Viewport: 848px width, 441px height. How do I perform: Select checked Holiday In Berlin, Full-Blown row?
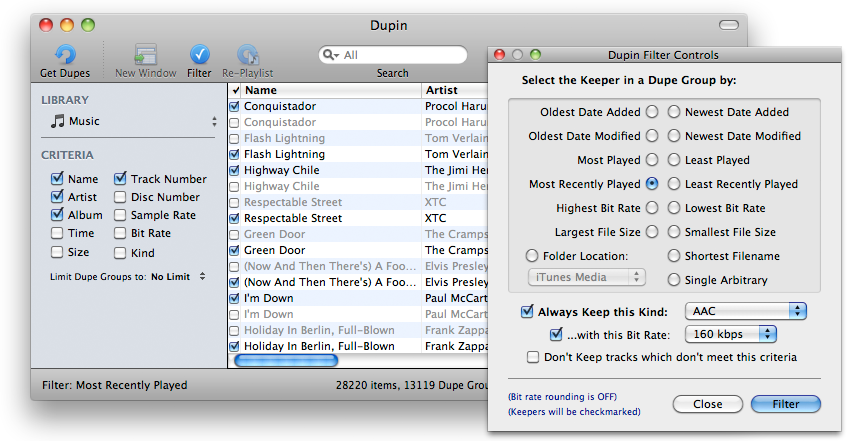click(358, 346)
